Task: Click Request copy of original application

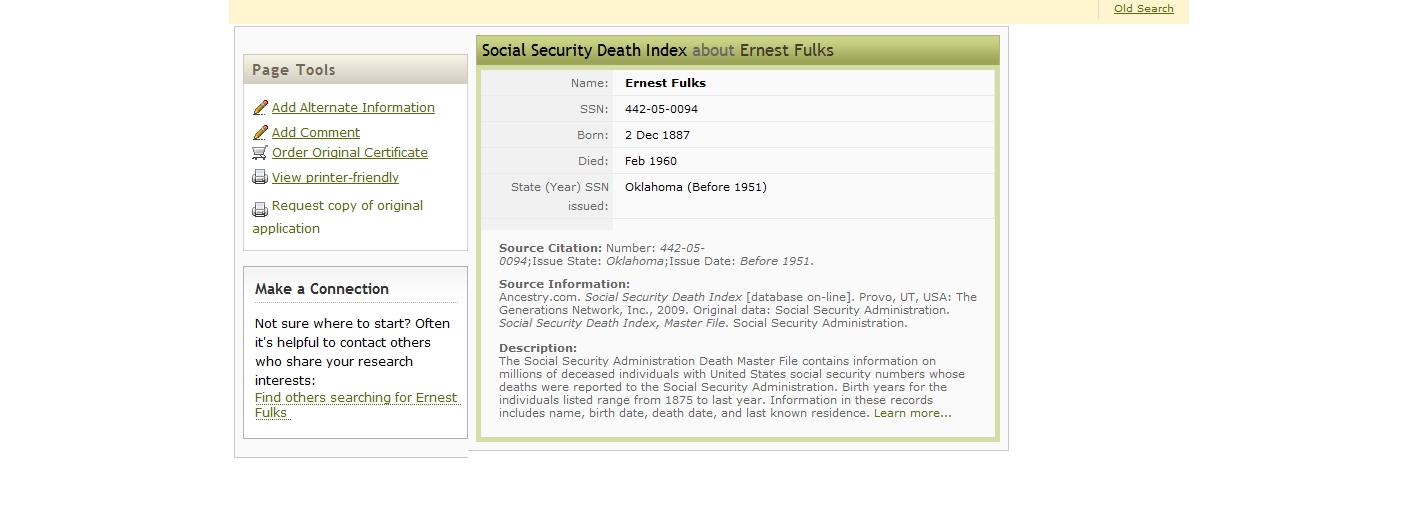Action: (347, 206)
